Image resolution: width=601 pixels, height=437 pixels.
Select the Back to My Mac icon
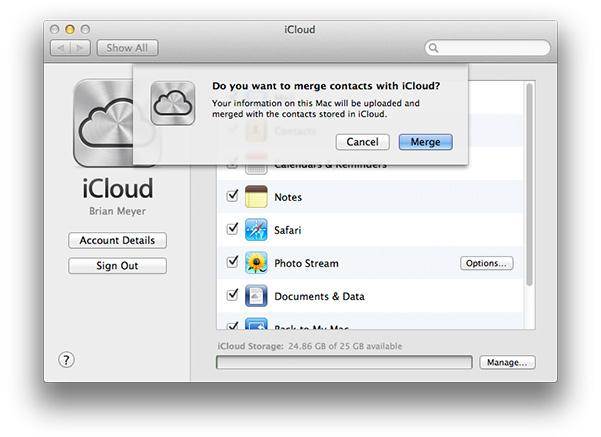[256, 324]
